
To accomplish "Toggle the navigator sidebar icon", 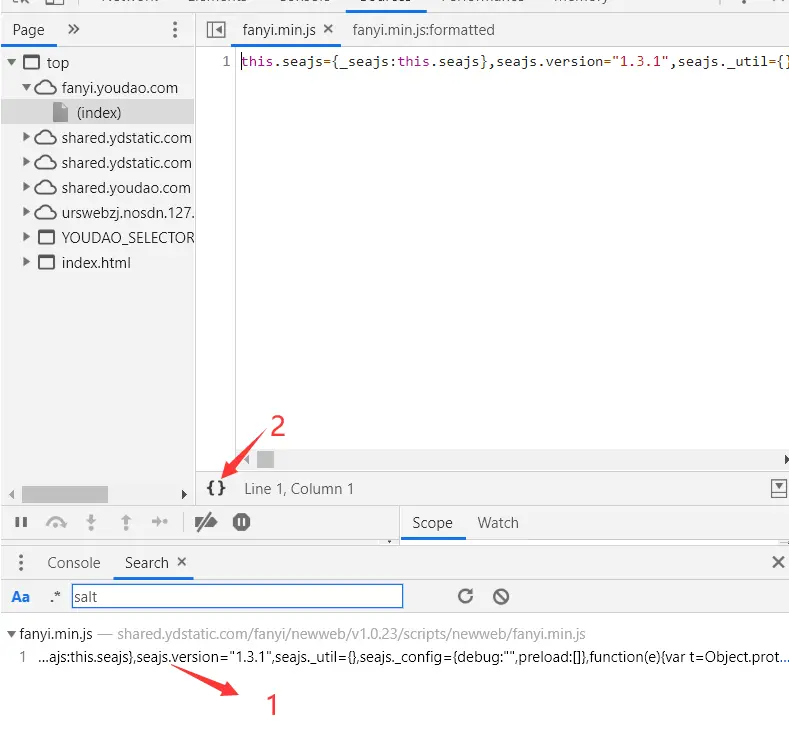I will tap(216, 30).
